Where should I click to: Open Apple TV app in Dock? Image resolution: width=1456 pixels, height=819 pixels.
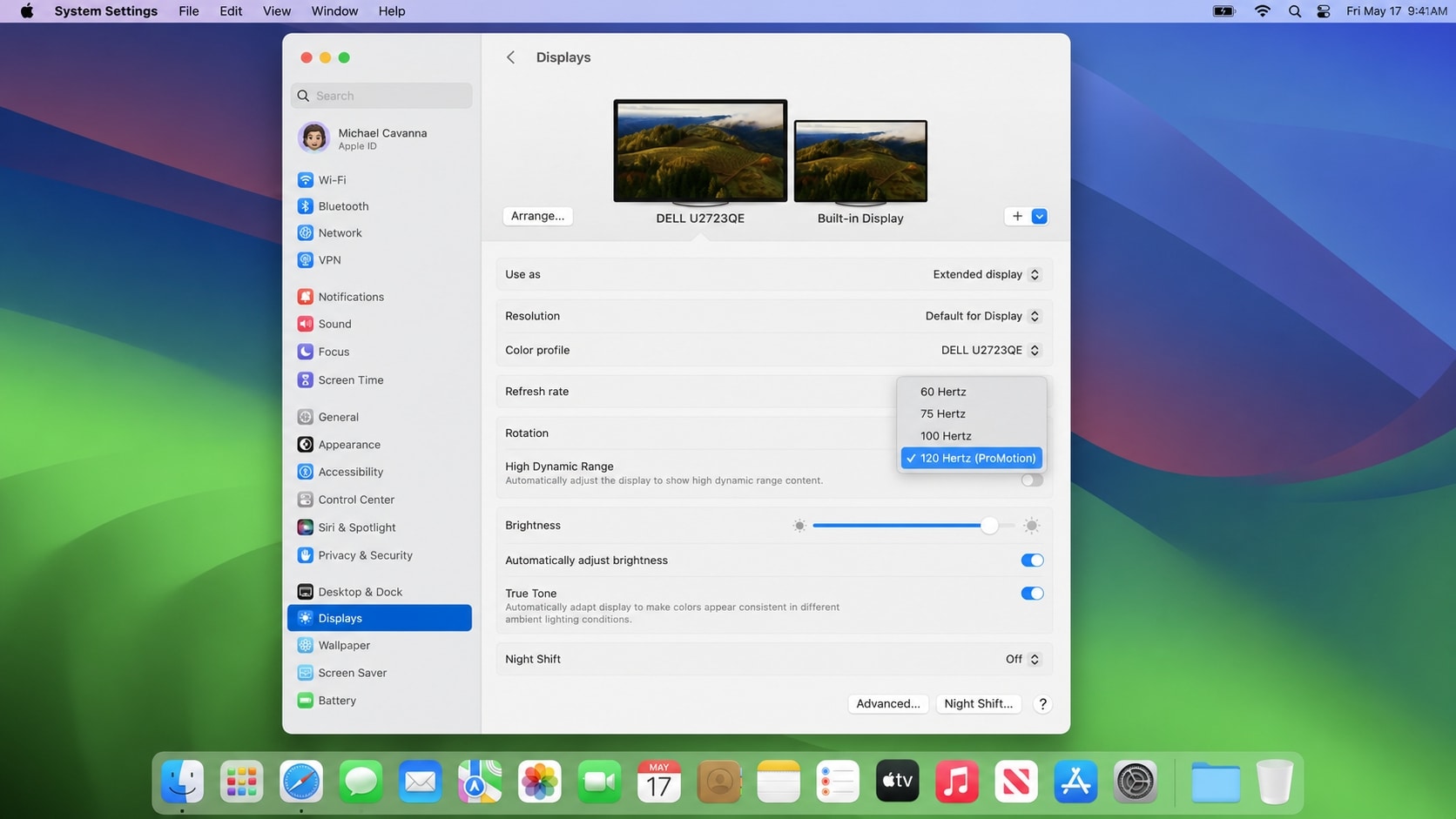897,782
